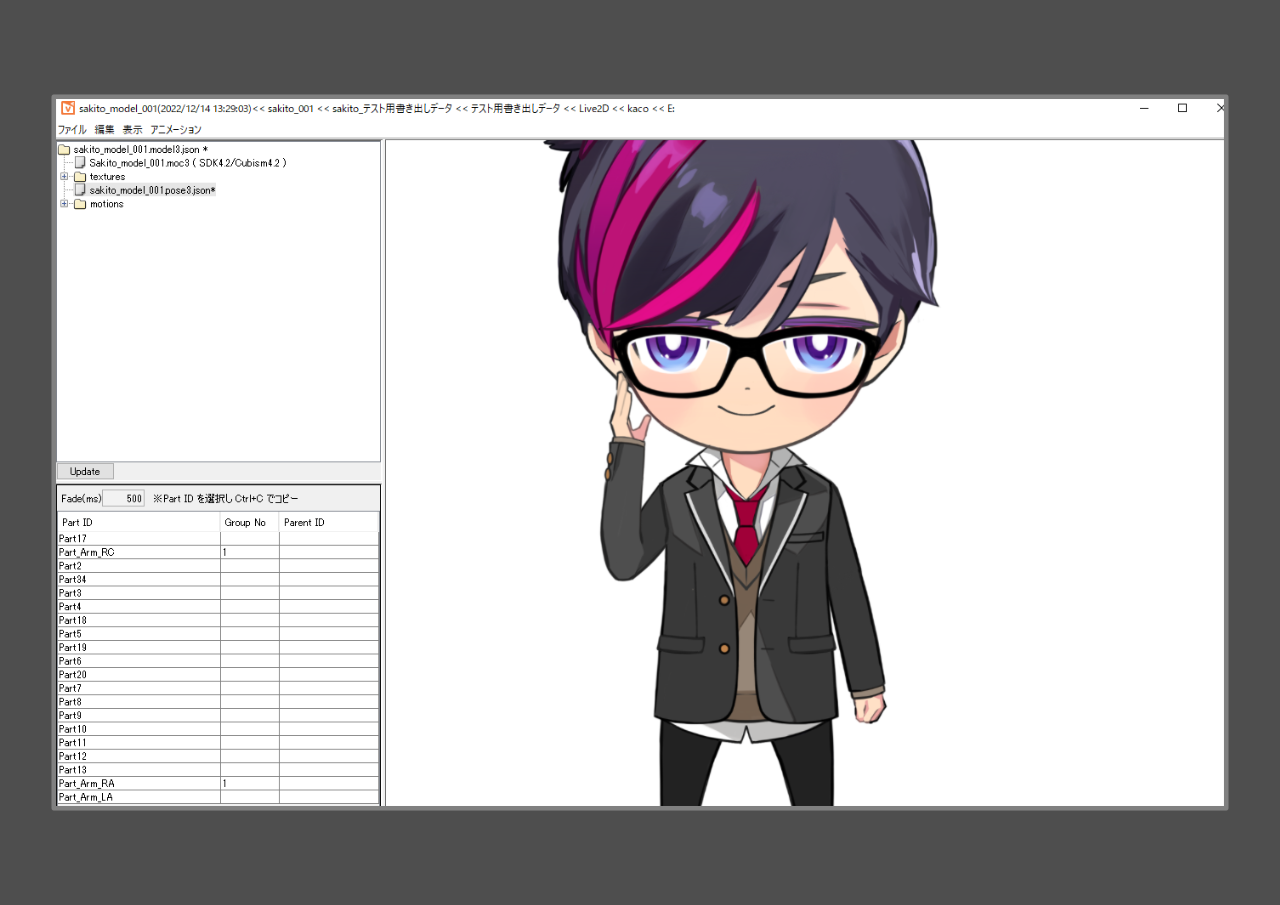The height and width of the screenshot is (905, 1280).
Task: Select the Part10 row
Action: [x=218, y=729]
